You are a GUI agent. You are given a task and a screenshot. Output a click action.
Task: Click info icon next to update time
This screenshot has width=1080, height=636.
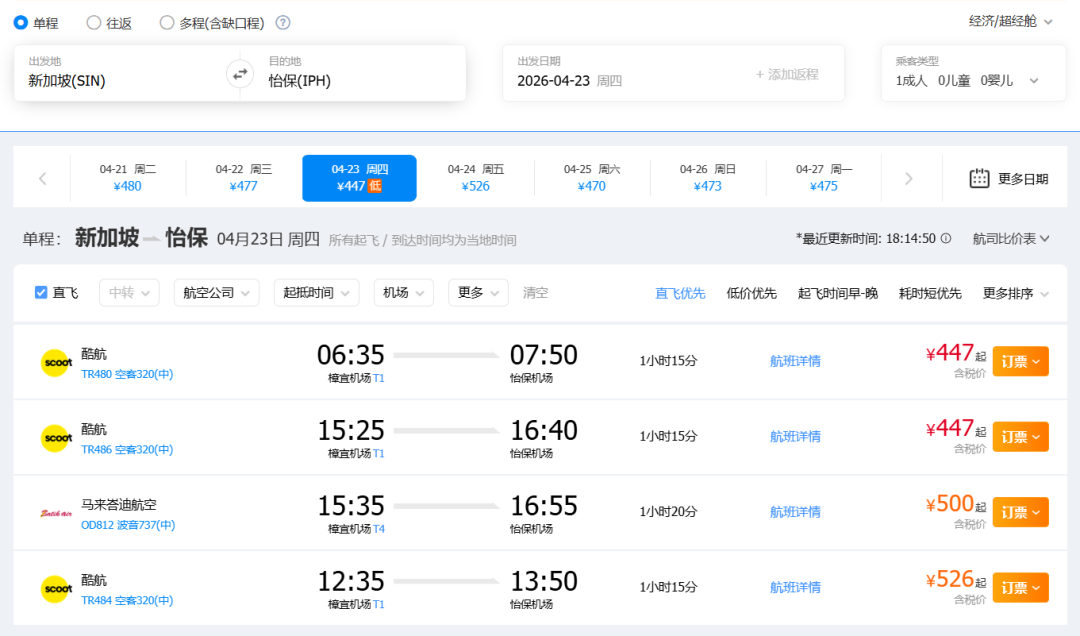coord(946,239)
